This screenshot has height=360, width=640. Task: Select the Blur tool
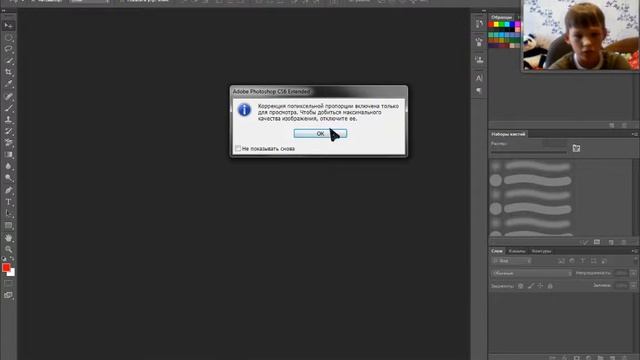point(8,166)
